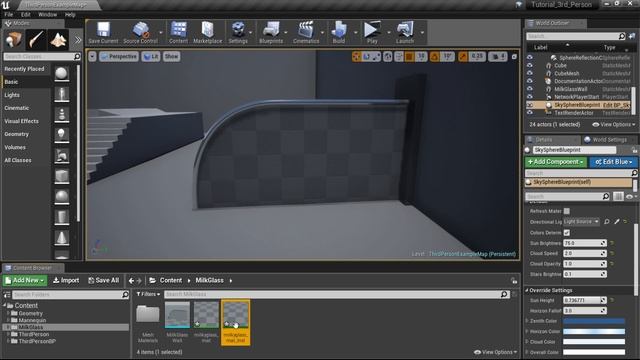
Task: Click the Zenith Color swatch
Action: (x=594, y=321)
